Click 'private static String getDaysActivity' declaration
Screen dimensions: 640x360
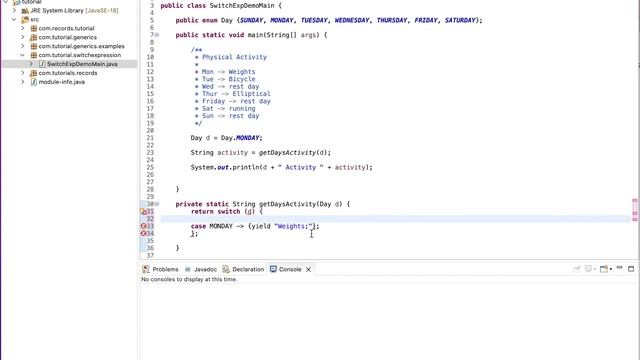tap(246, 204)
